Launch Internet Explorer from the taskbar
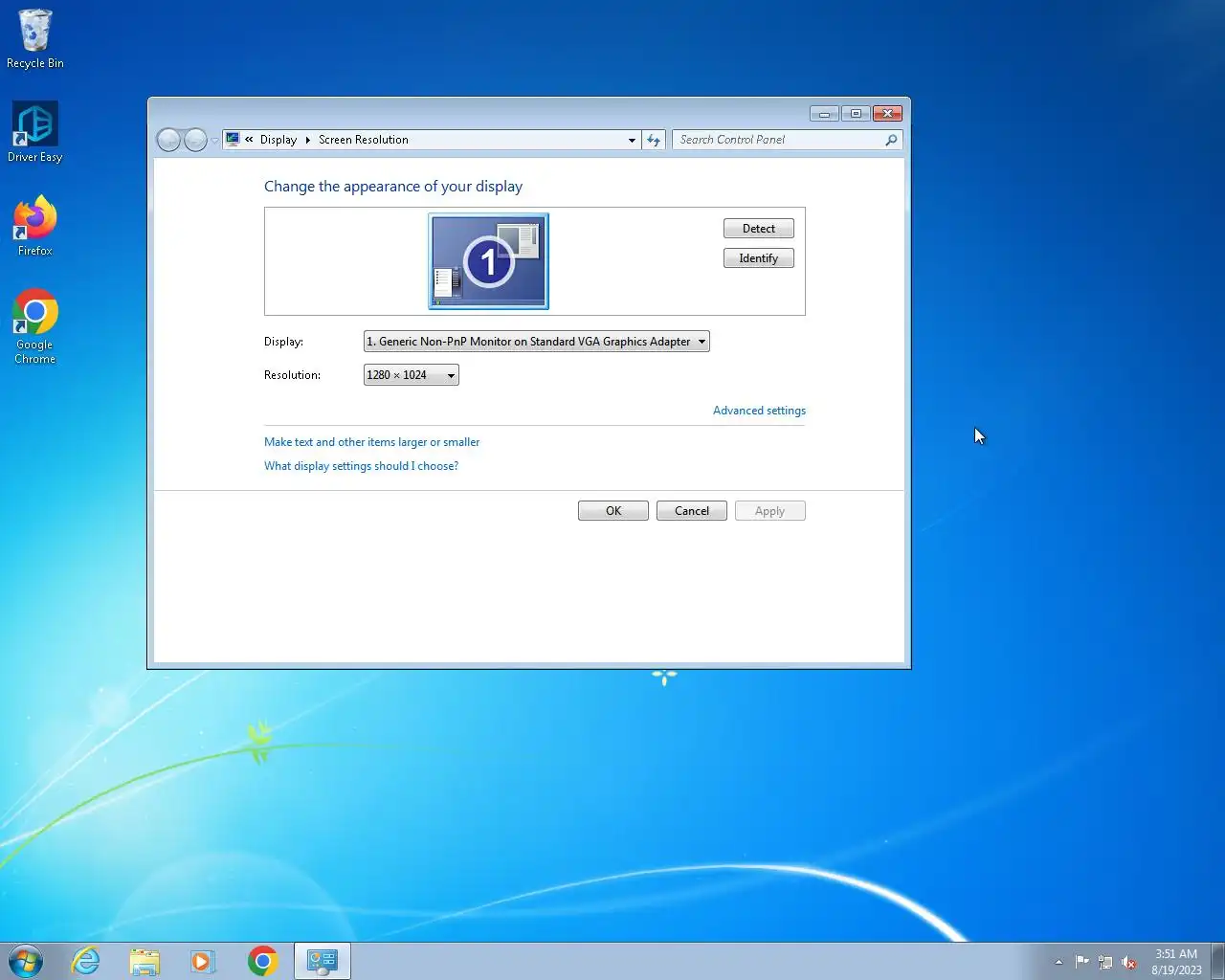Viewport: 1225px width, 980px height. coord(86,961)
